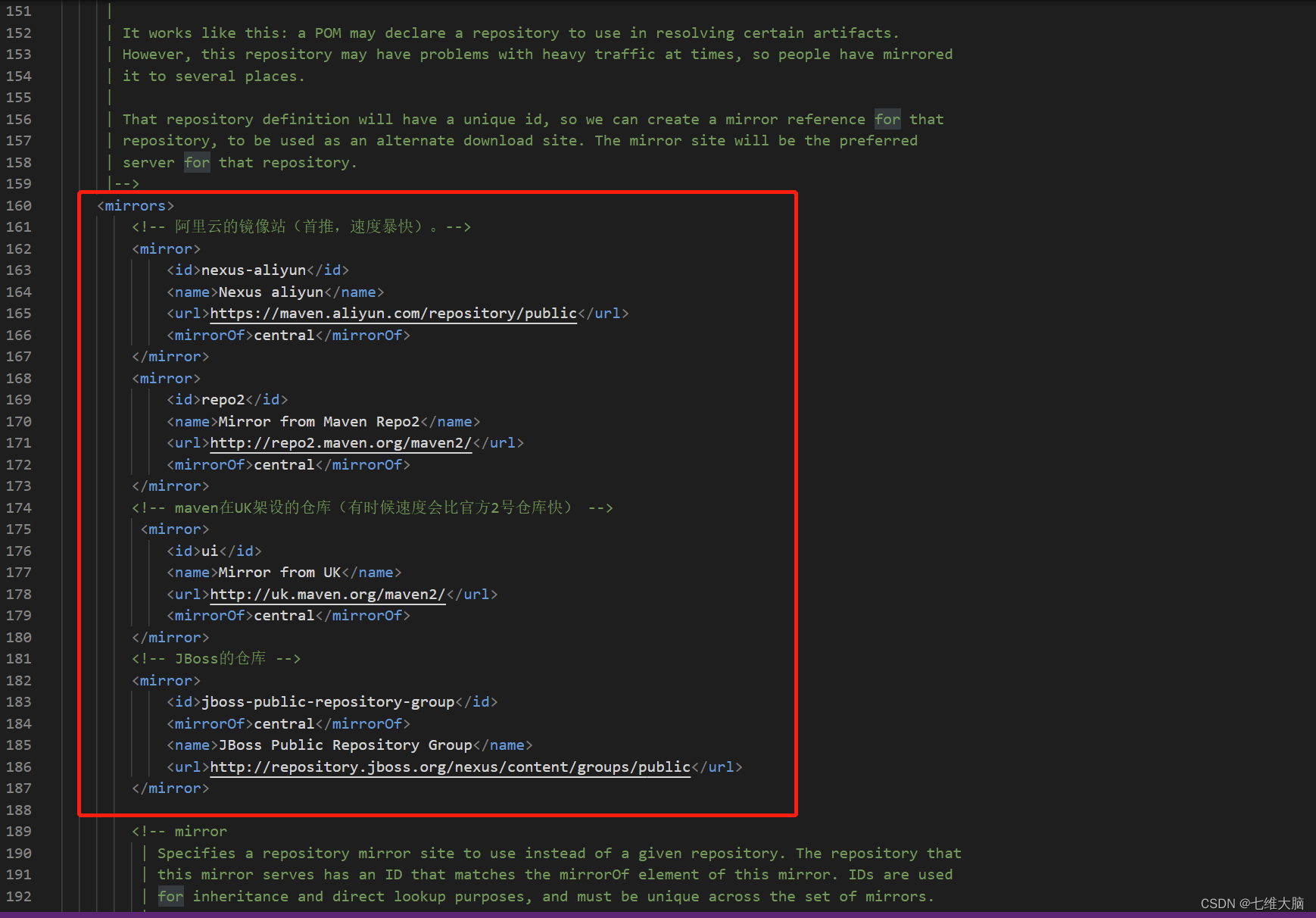Click highlighted word for on line 192
1316x918 pixels.
click(170, 897)
